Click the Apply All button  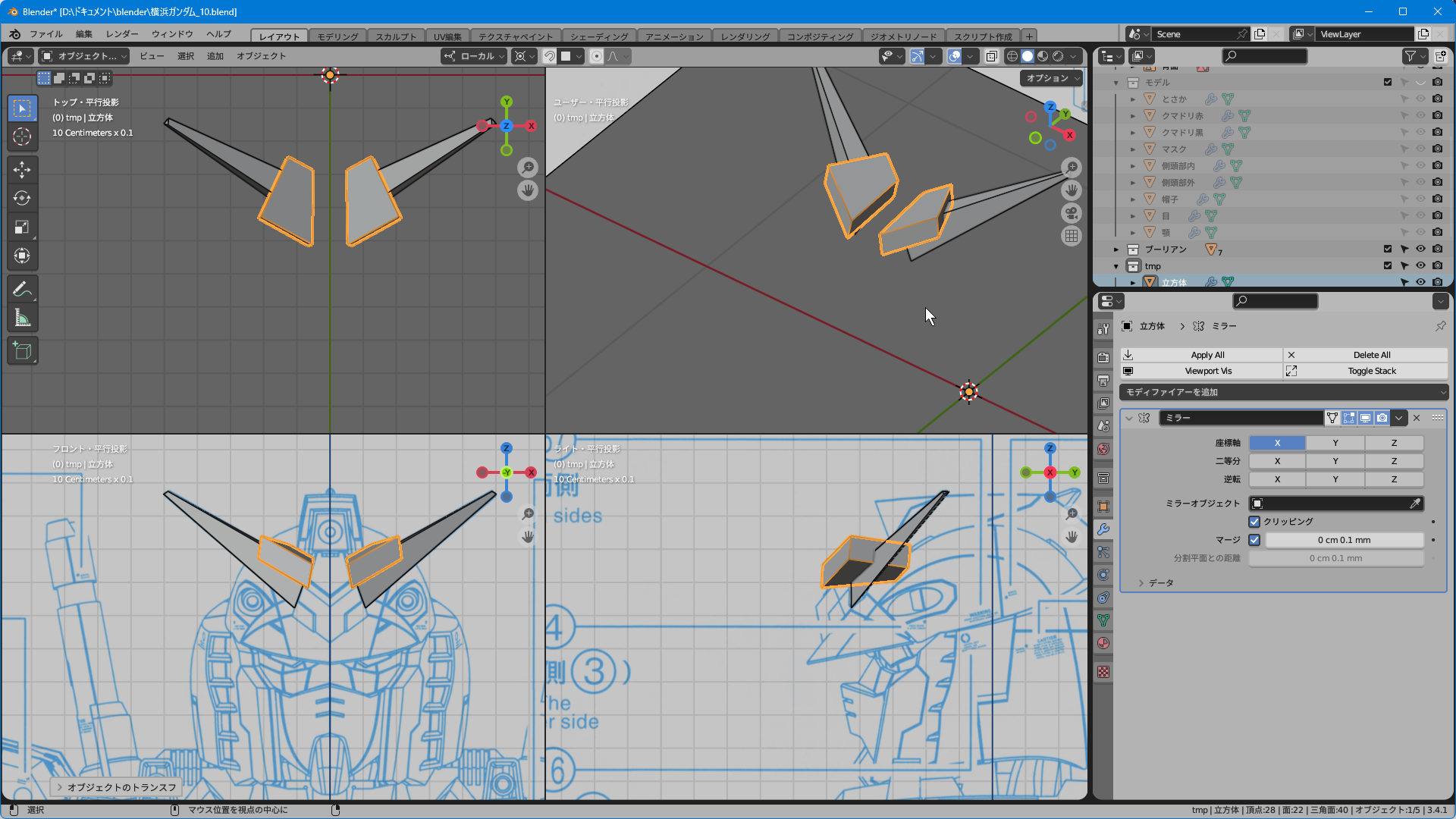point(1207,355)
